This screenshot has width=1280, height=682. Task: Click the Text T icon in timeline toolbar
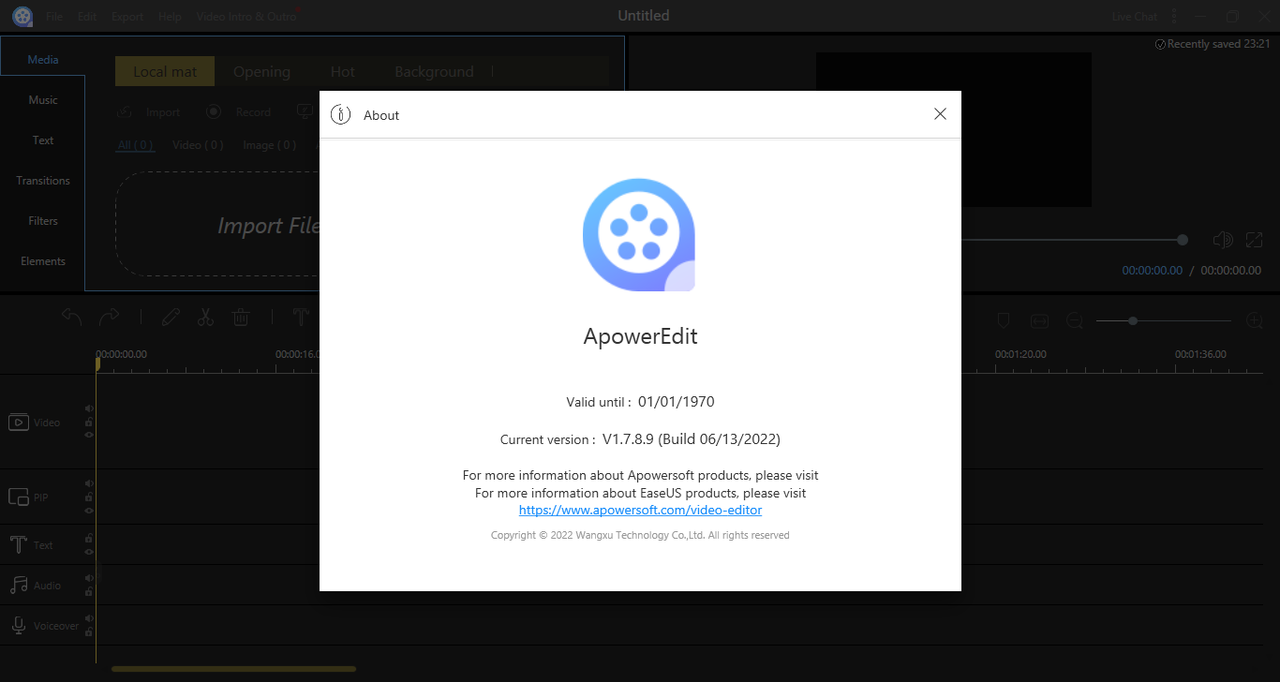point(300,317)
